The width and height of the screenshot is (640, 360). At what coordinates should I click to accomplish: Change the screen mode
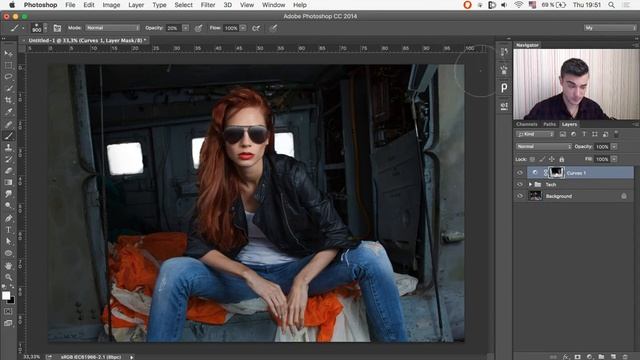tap(8, 323)
